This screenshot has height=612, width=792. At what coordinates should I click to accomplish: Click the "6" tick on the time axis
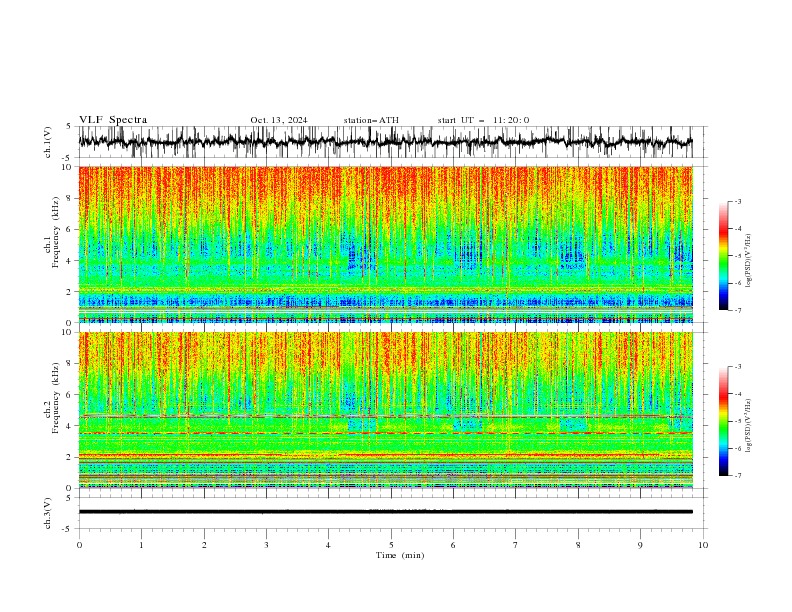pos(453,545)
